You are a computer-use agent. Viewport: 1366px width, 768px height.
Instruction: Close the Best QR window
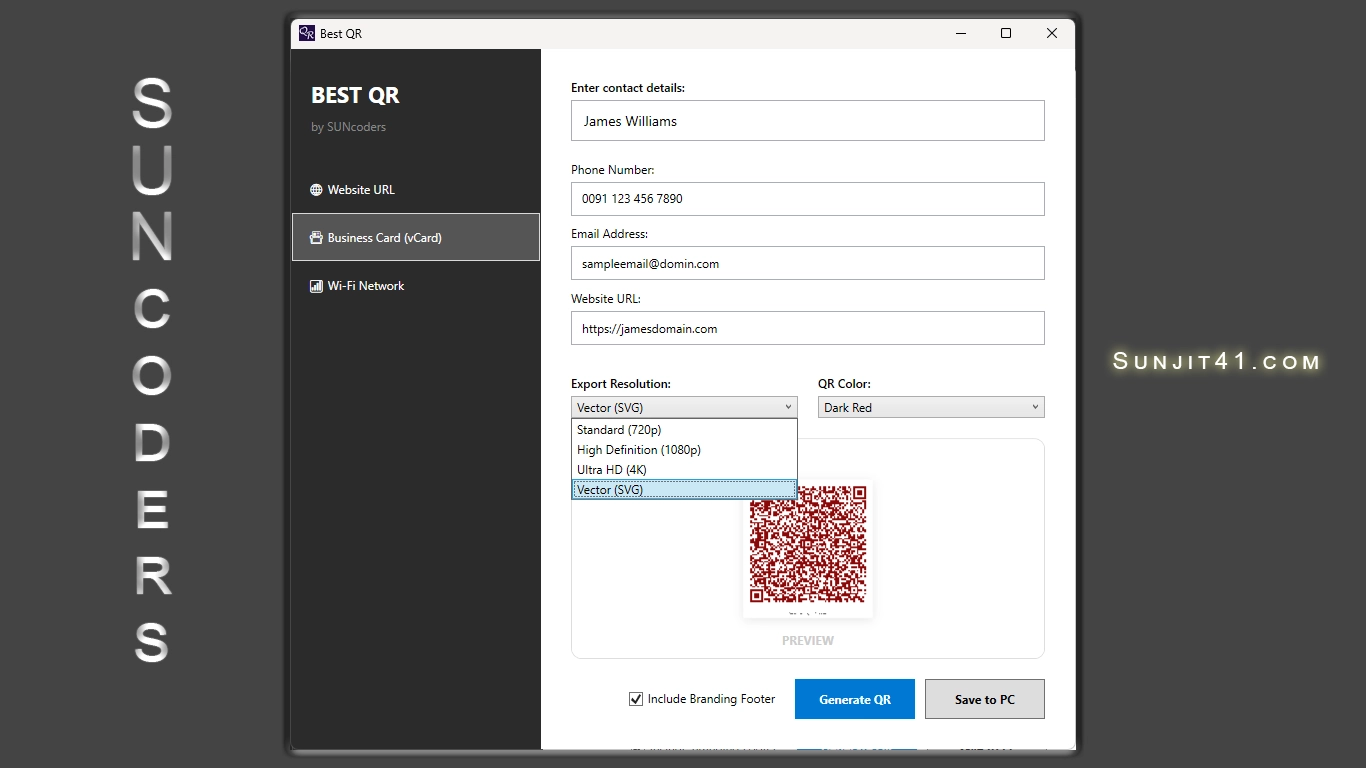click(x=1052, y=33)
